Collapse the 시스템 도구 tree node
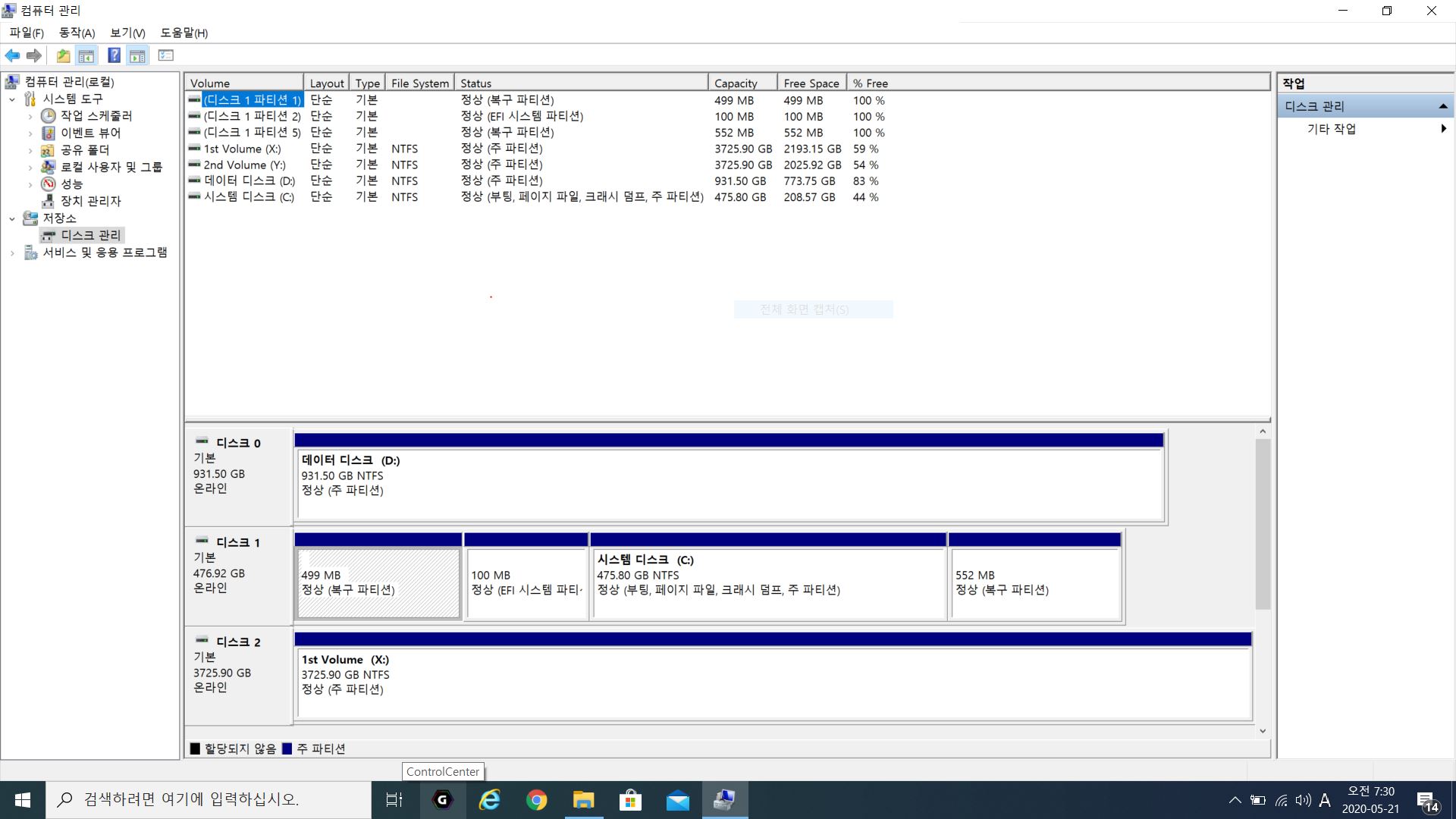Screen dimensions: 1456x819 pos(12,99)
